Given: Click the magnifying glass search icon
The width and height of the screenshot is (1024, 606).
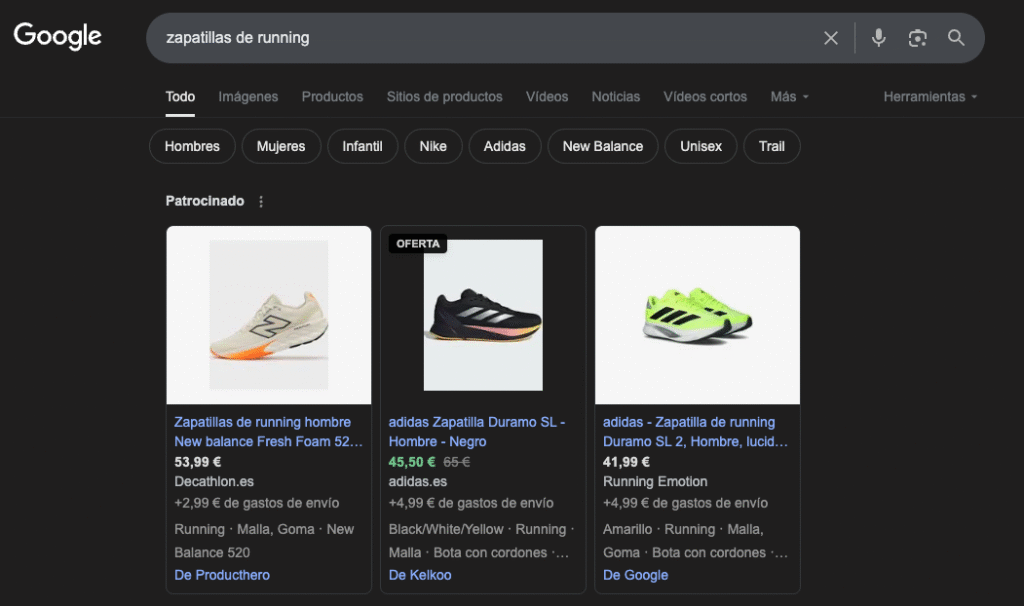Looking at the screenshot, I should (x=956, y=38).
